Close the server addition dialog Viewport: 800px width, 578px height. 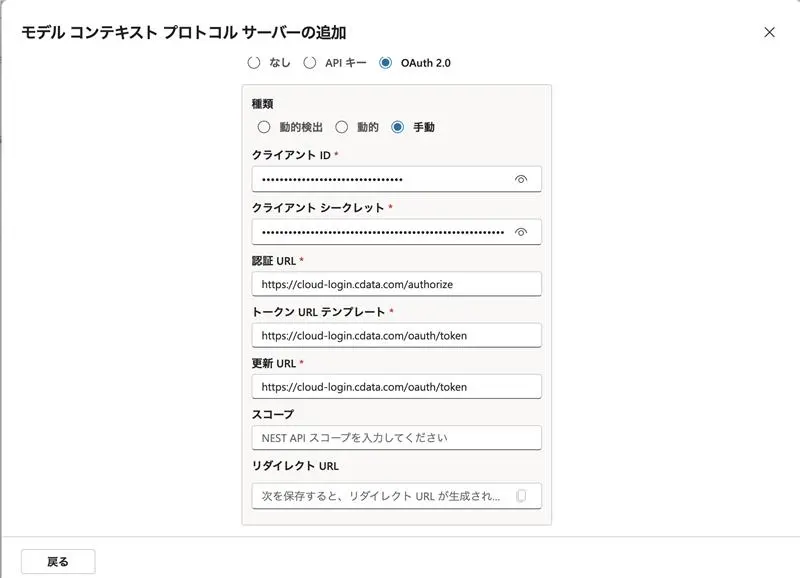769,31
